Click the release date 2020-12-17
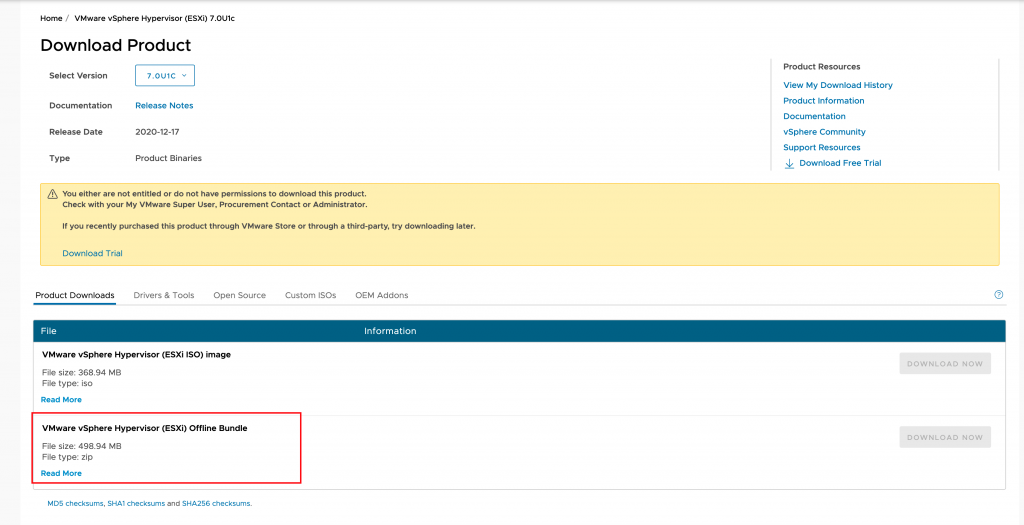The width and height of the screenshot is (1024, 525). click(x=157, y=132)
